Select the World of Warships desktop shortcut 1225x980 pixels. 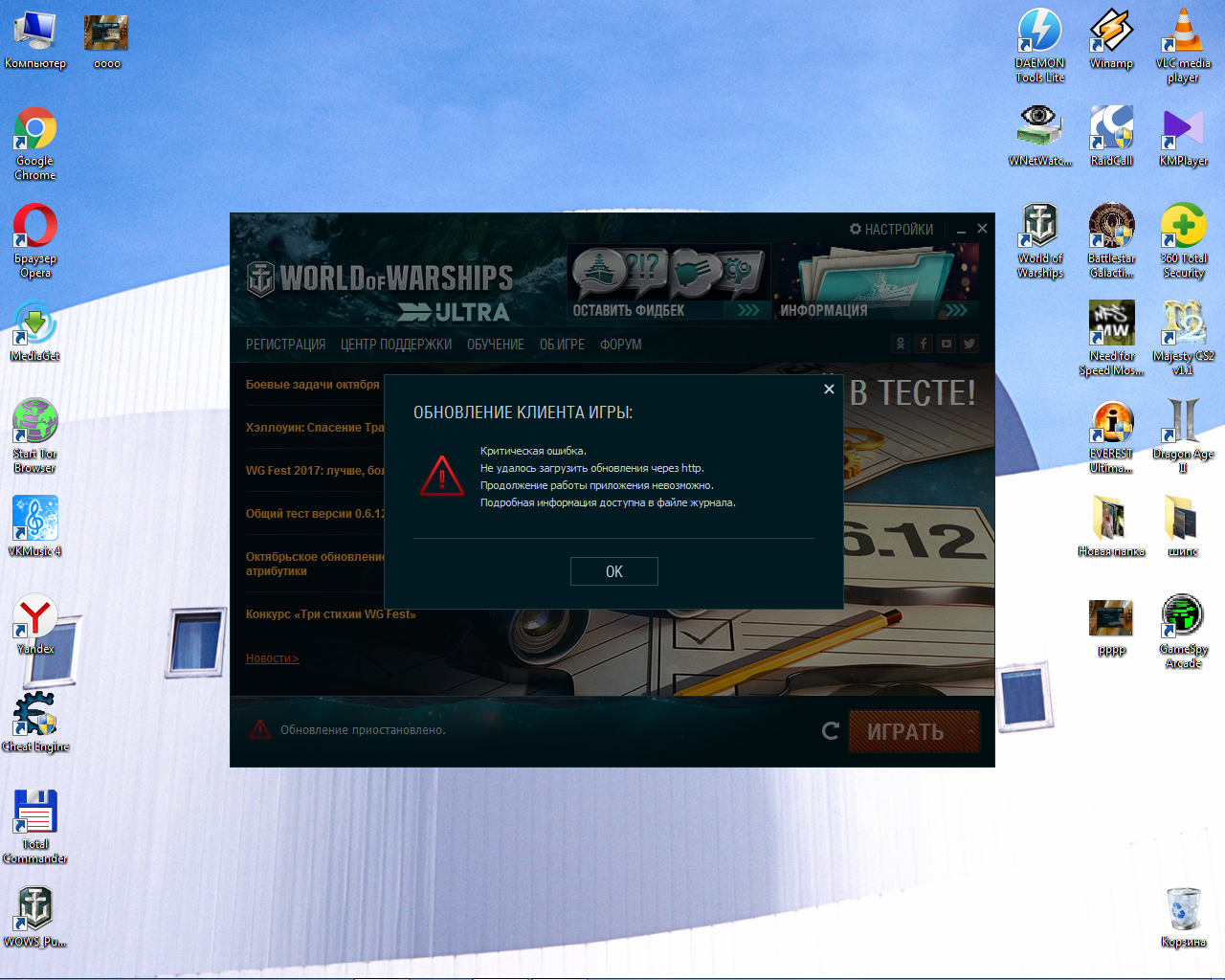pos(1040,241)
